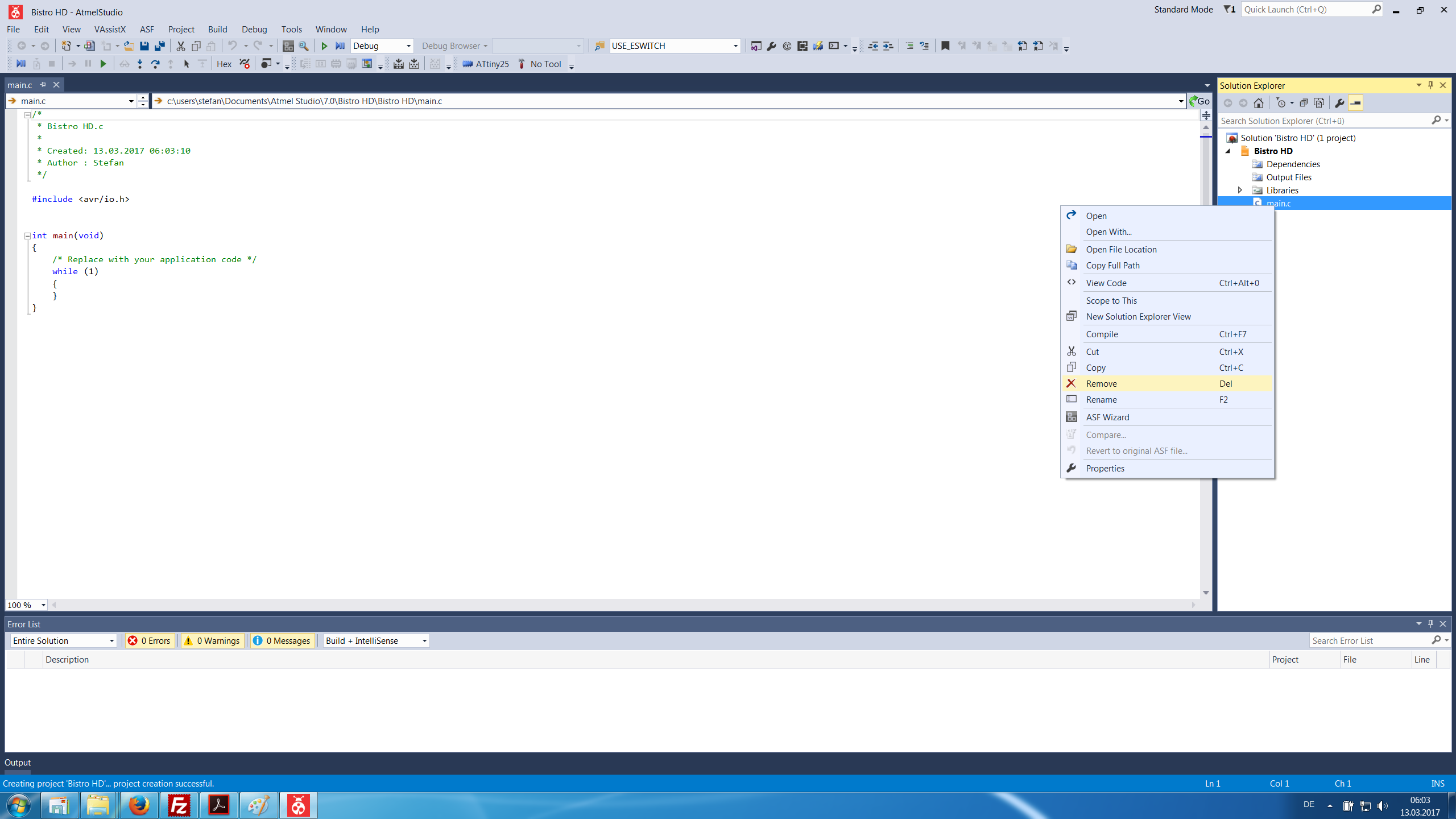The width and height of the screenshot is (1456, 819).
Task: Click the Home icon in Solution Explorer
Action: point(1259,103)
